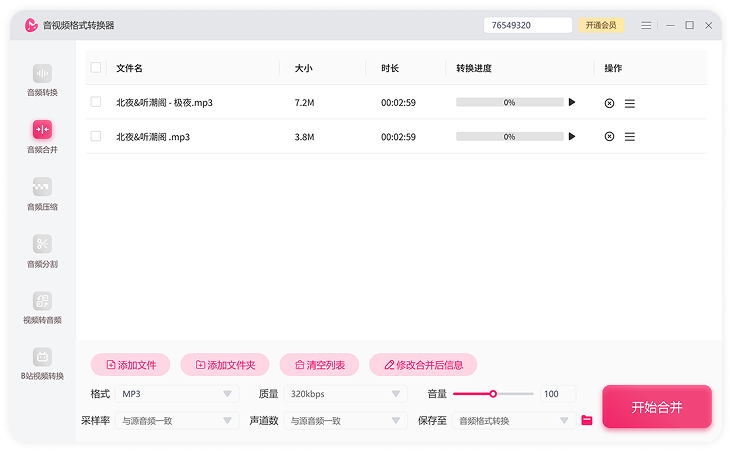Click the 开始合并 button
Image resolution: width=732 pixels, height=452 pixels.
pos(656,407)
